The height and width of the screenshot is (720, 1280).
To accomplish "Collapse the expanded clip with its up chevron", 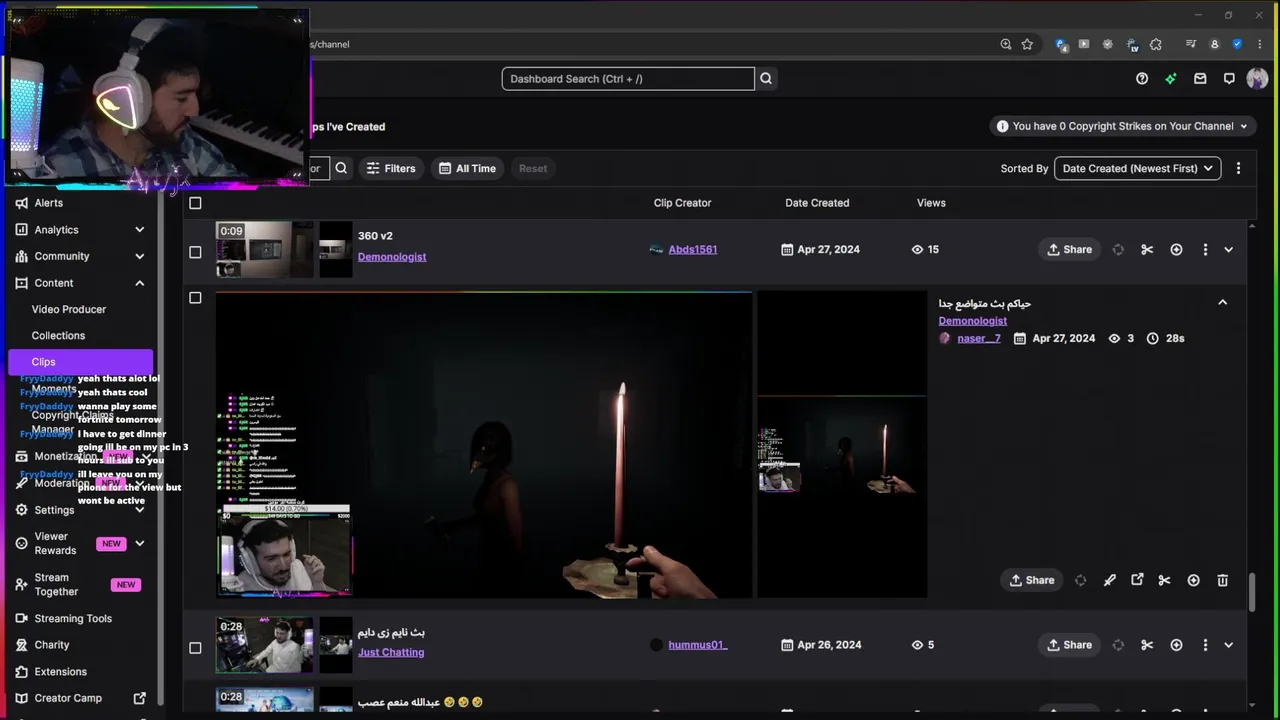I will coord(1222,302).
